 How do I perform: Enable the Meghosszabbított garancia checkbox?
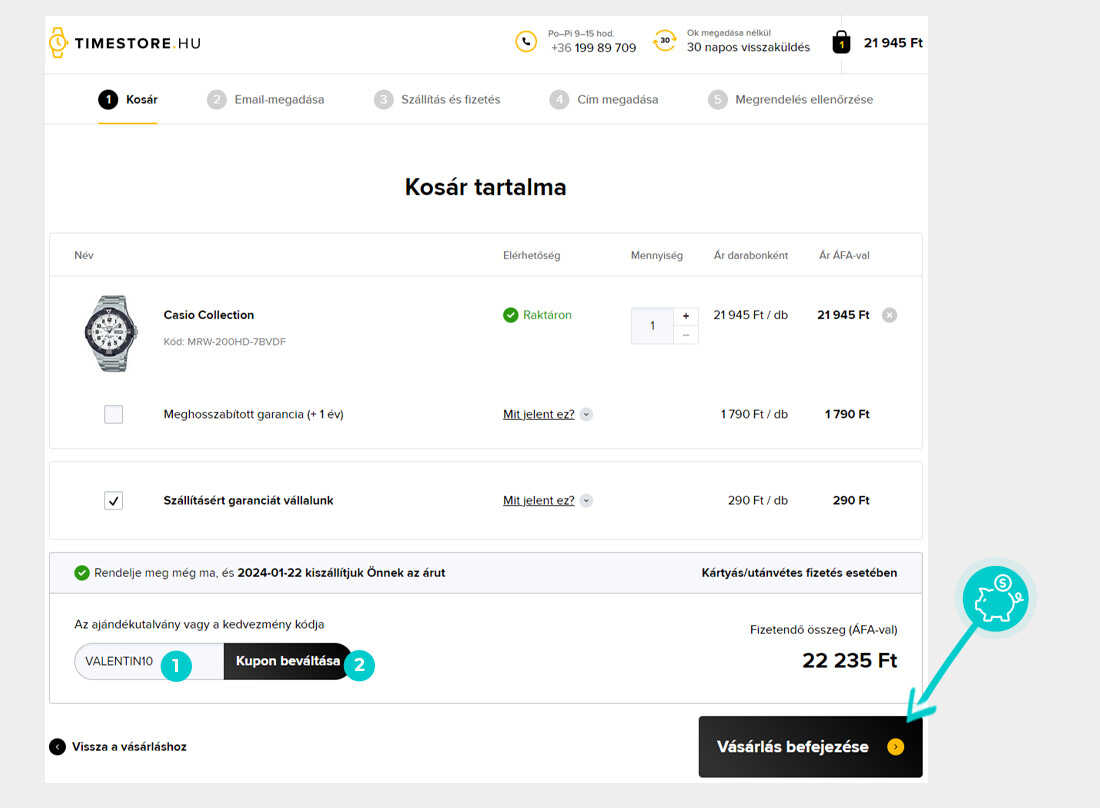114,415
